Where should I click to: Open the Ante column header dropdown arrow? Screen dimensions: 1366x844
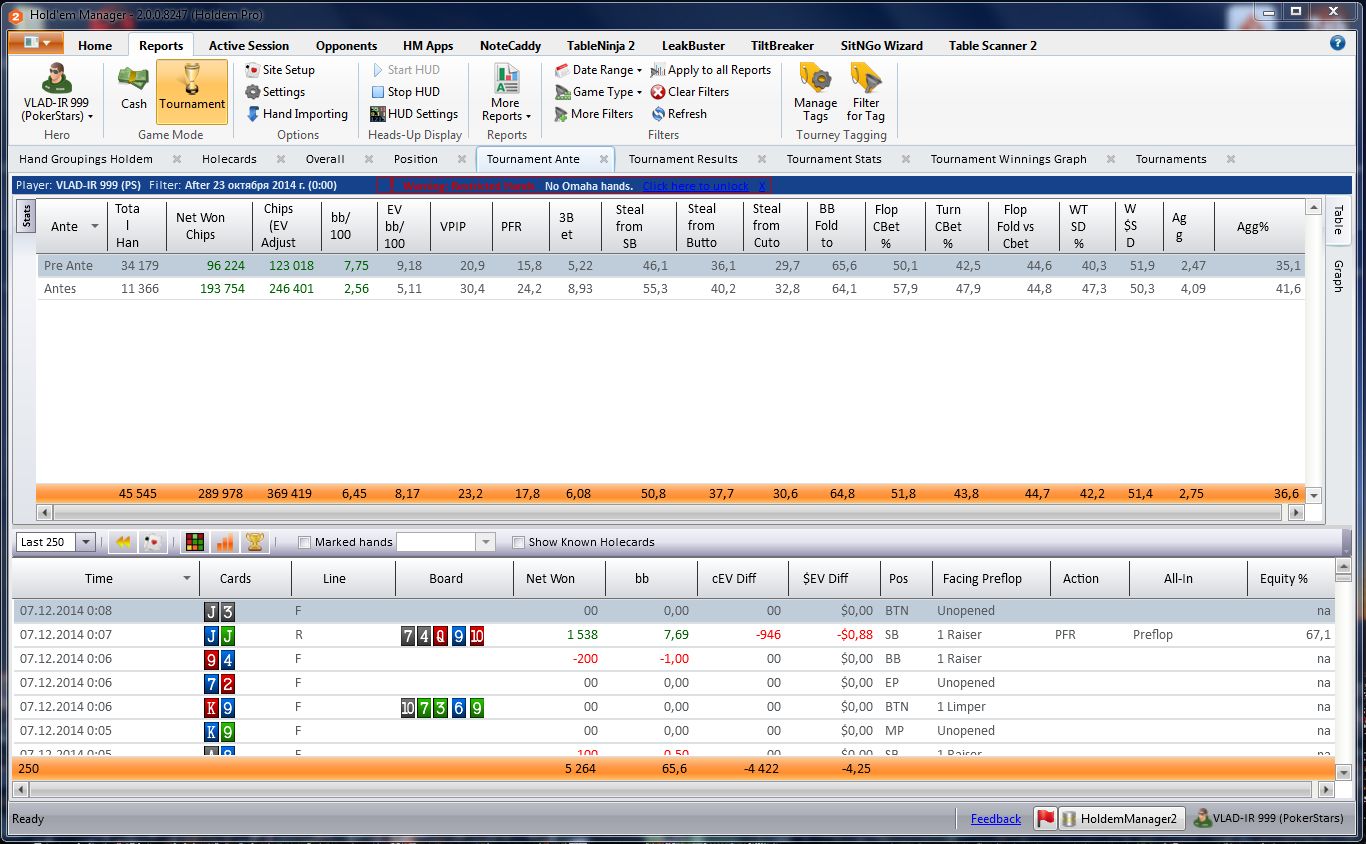(x=95, y=226)
